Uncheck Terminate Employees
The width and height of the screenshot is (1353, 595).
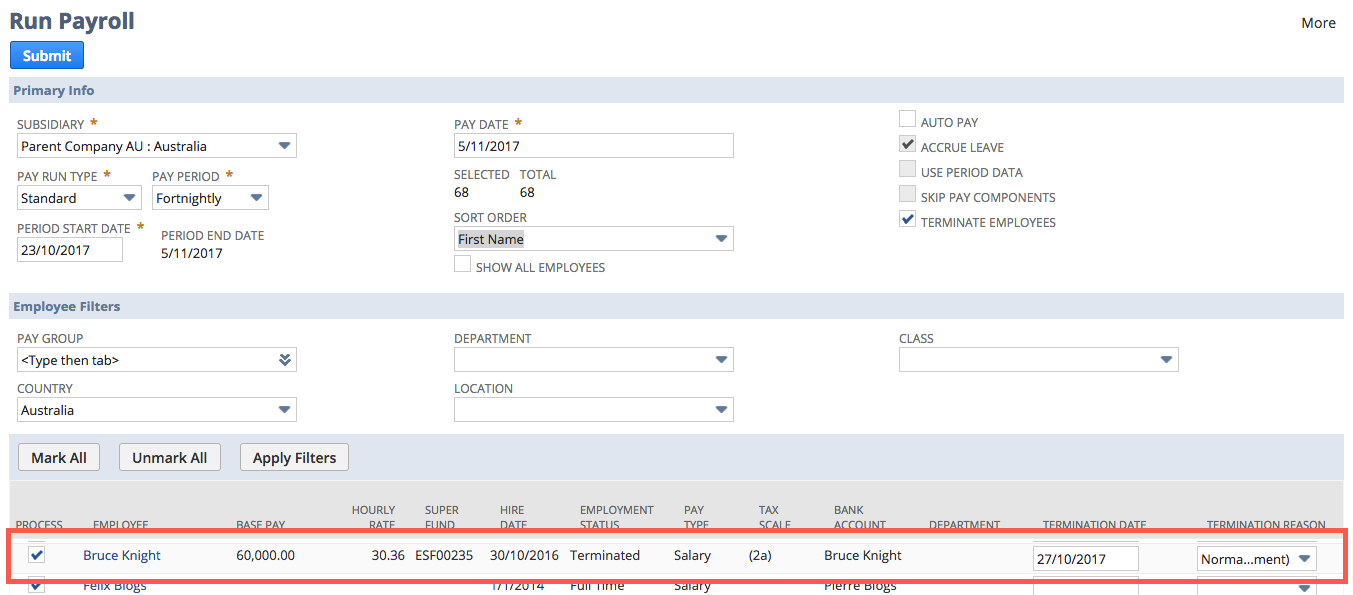(x=907, y=218)
